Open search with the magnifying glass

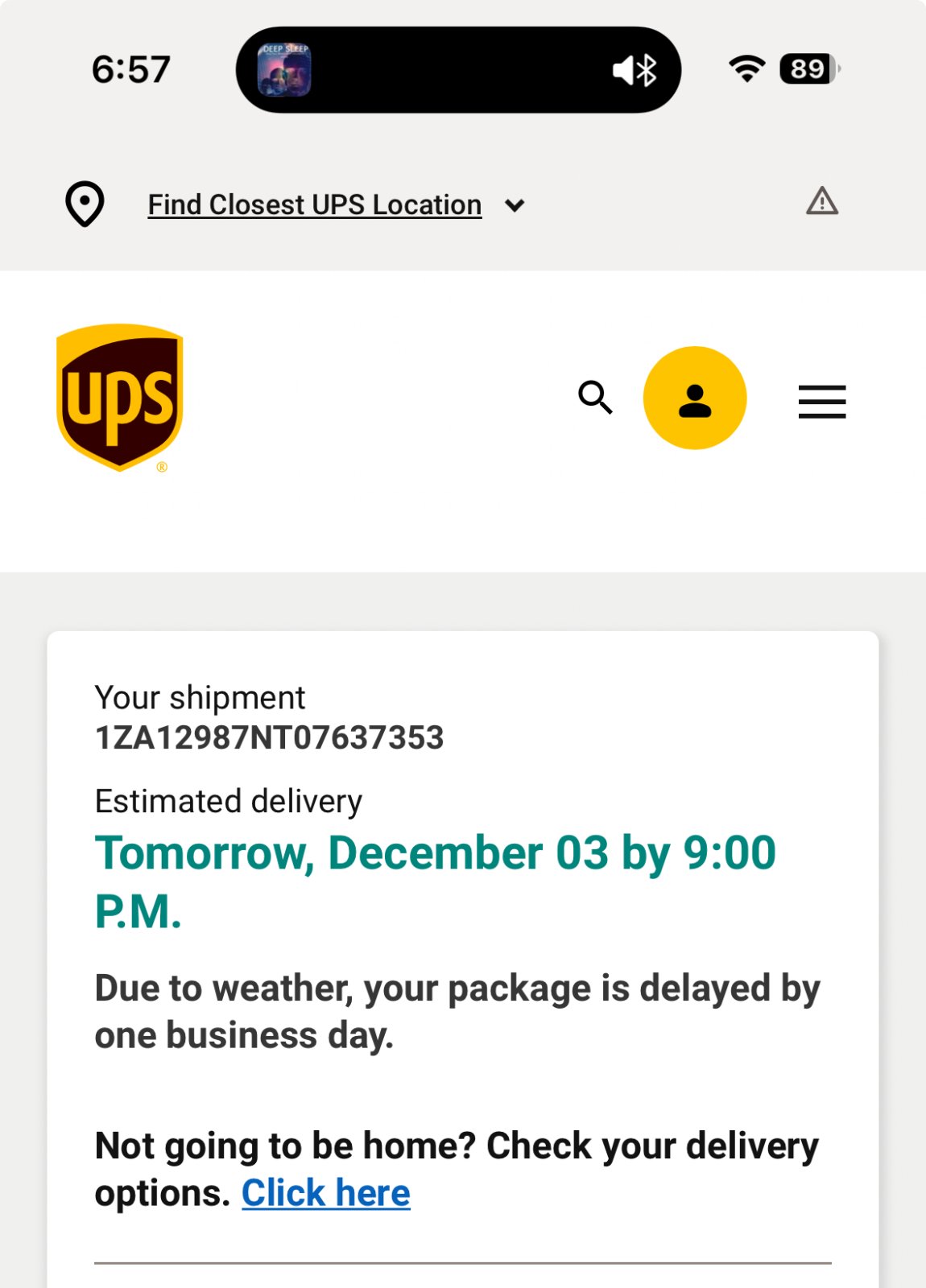click(595, 398)
